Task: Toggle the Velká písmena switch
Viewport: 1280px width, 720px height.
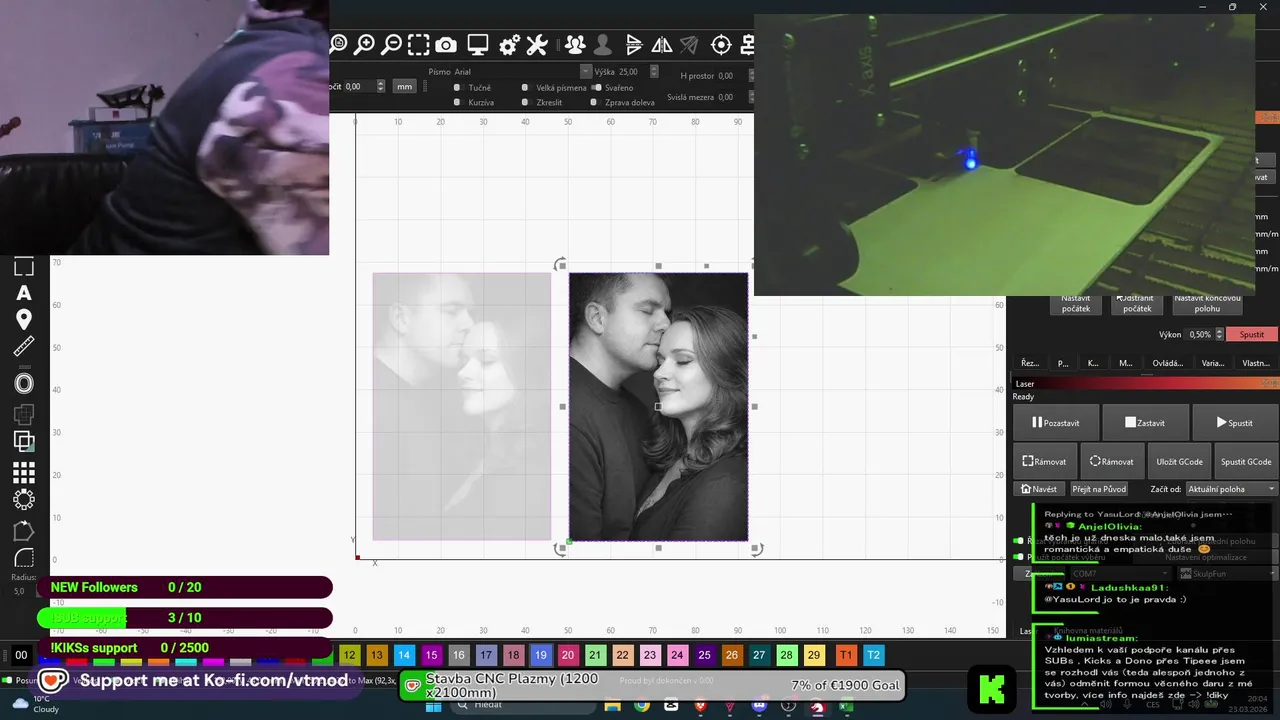Action: pos(525,88)
